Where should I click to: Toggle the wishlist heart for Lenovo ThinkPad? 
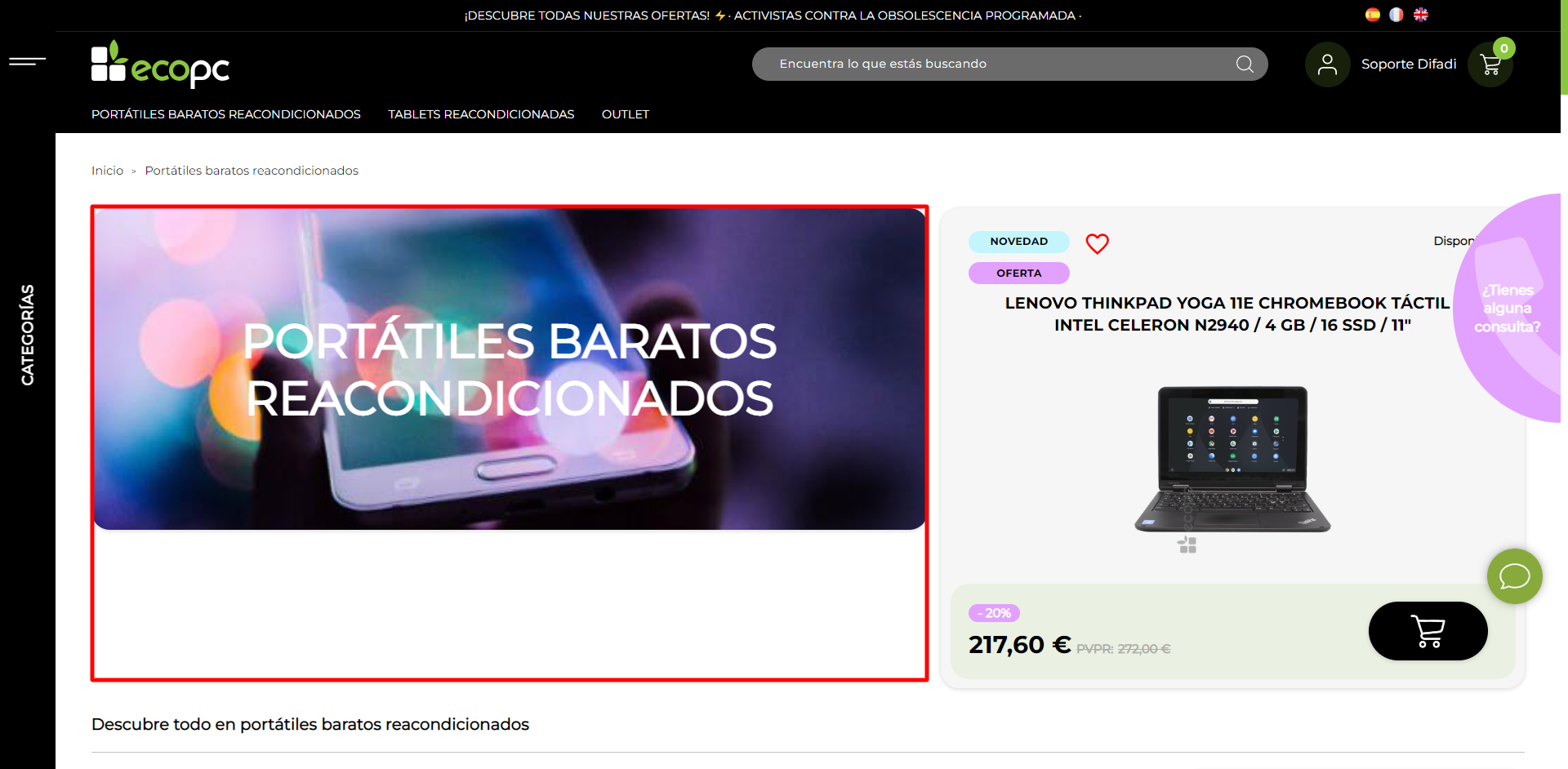[1097, 243]
